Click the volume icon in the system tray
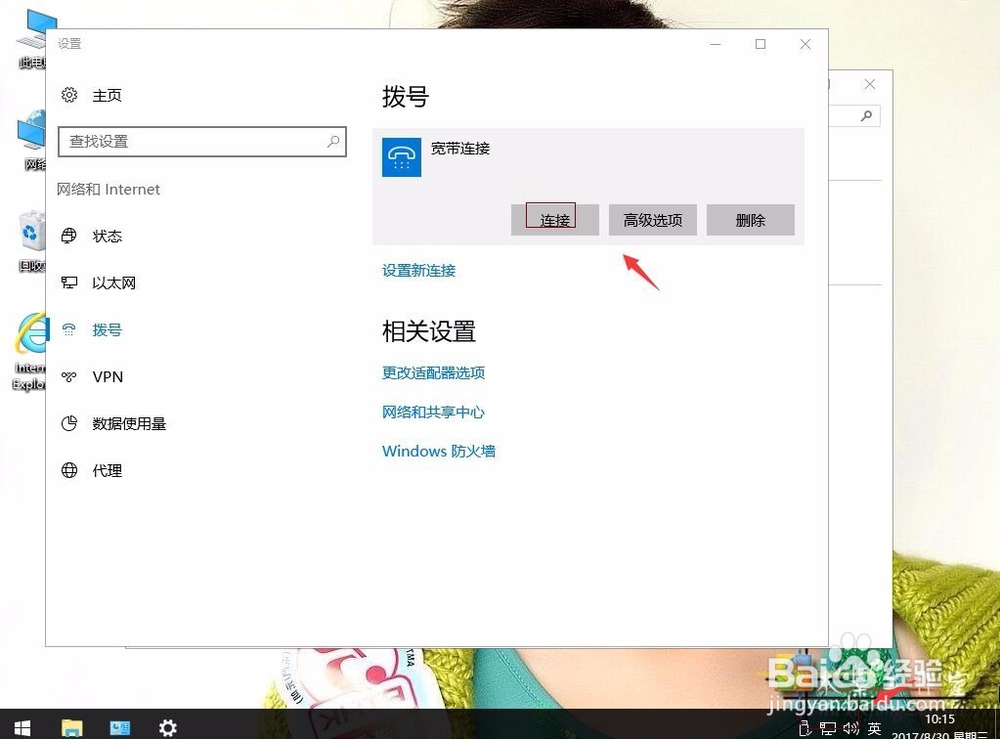Image resolution: width=1000 pixels, height=739 pixels. coord(850,728)
